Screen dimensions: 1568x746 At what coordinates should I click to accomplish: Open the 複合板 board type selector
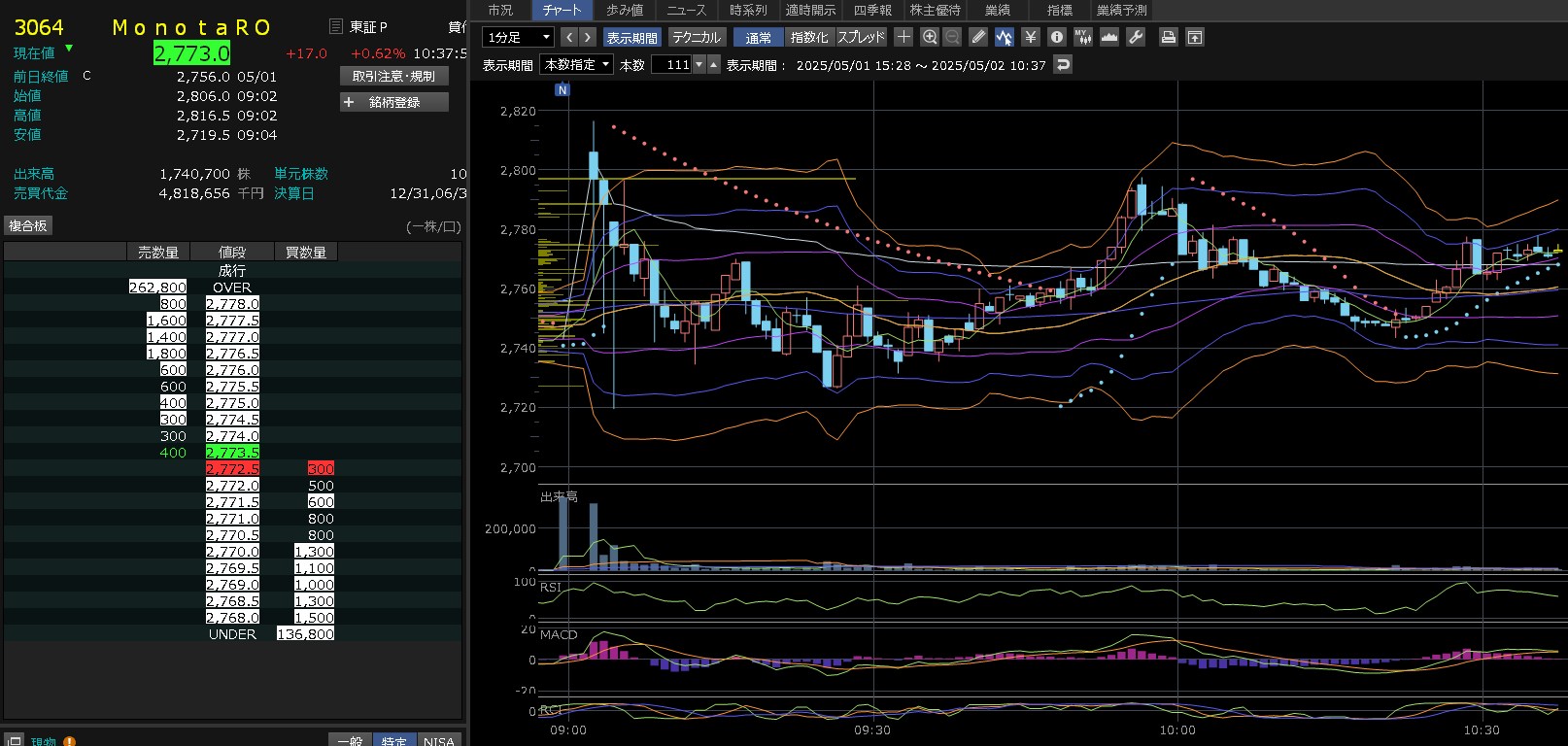click(28, 225)
